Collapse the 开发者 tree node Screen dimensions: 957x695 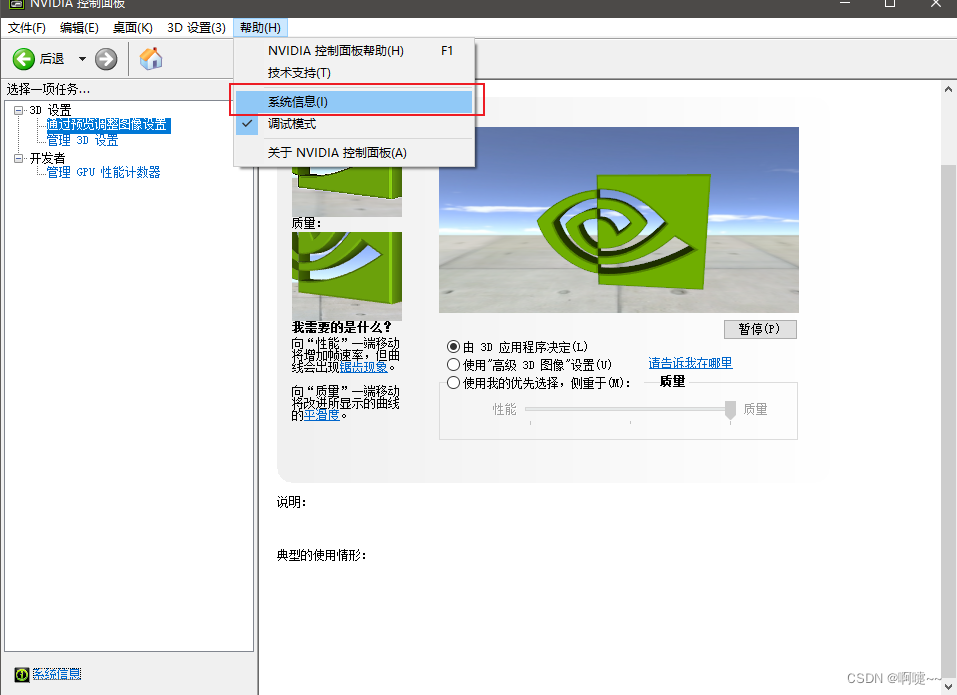19,159
